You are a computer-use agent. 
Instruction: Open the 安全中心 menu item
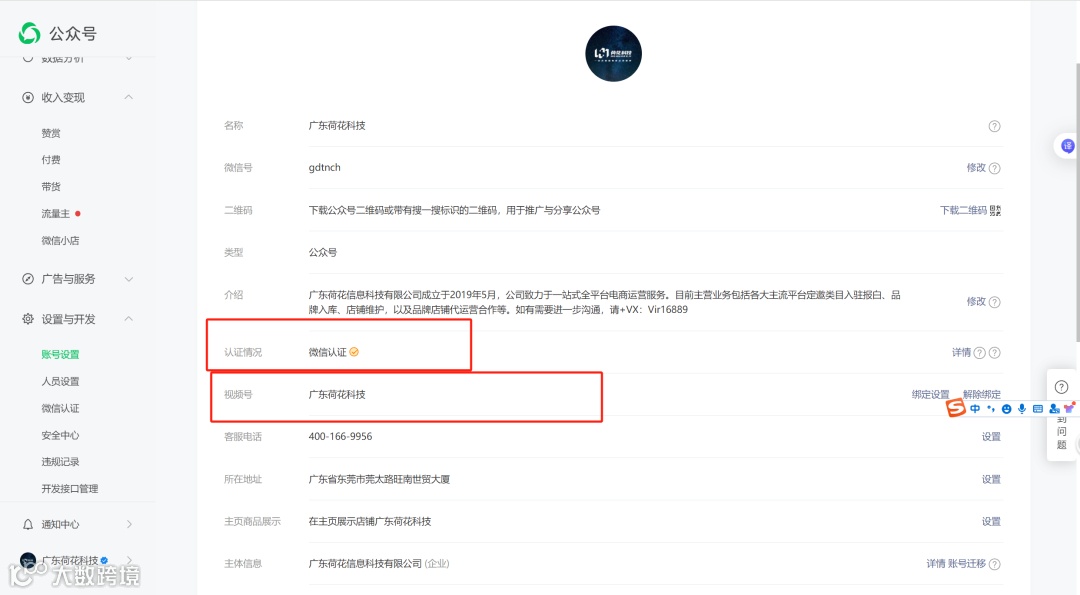tap(60, 435)
